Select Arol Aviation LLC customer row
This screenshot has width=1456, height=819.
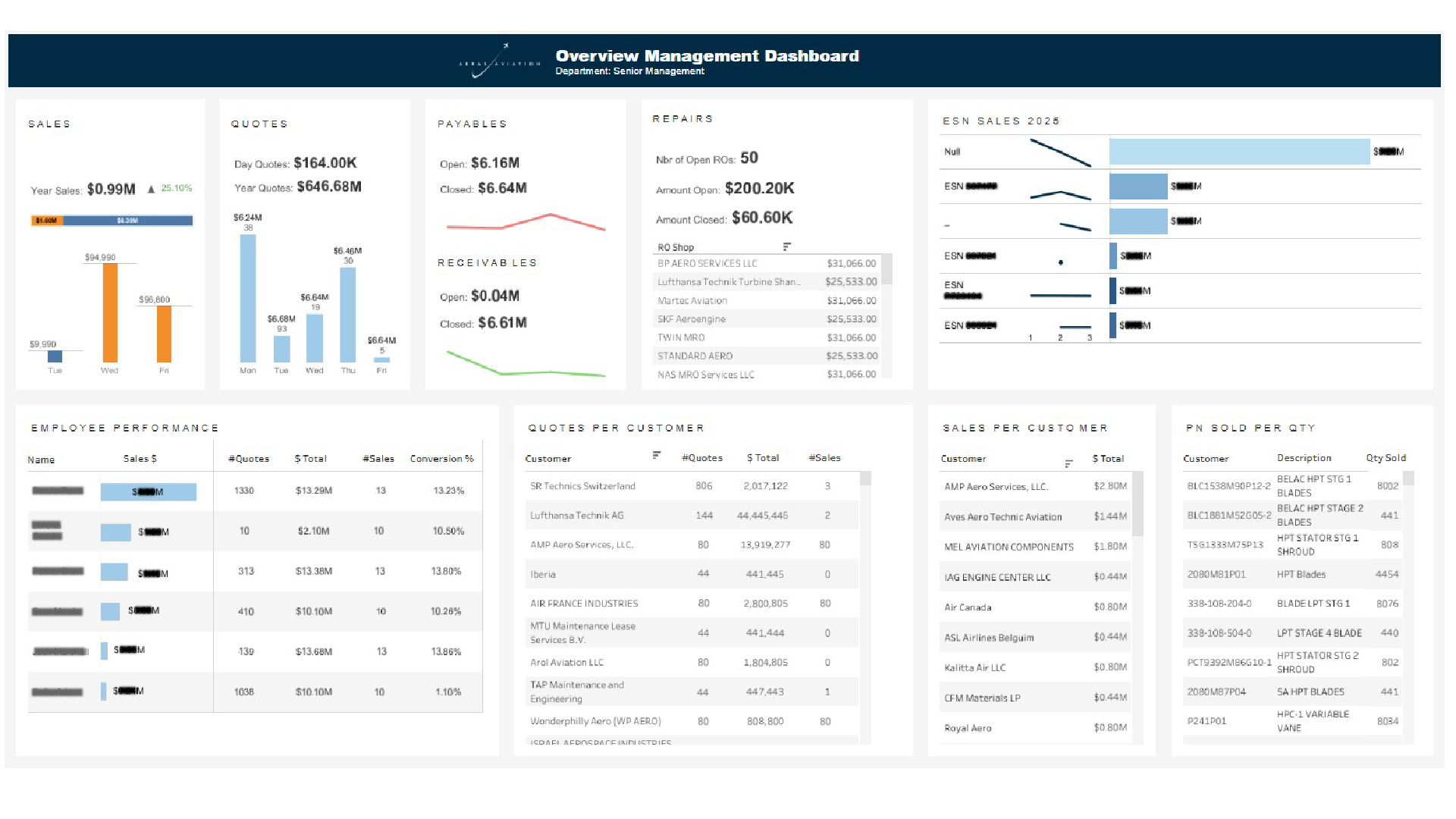(x=692, y=662)
